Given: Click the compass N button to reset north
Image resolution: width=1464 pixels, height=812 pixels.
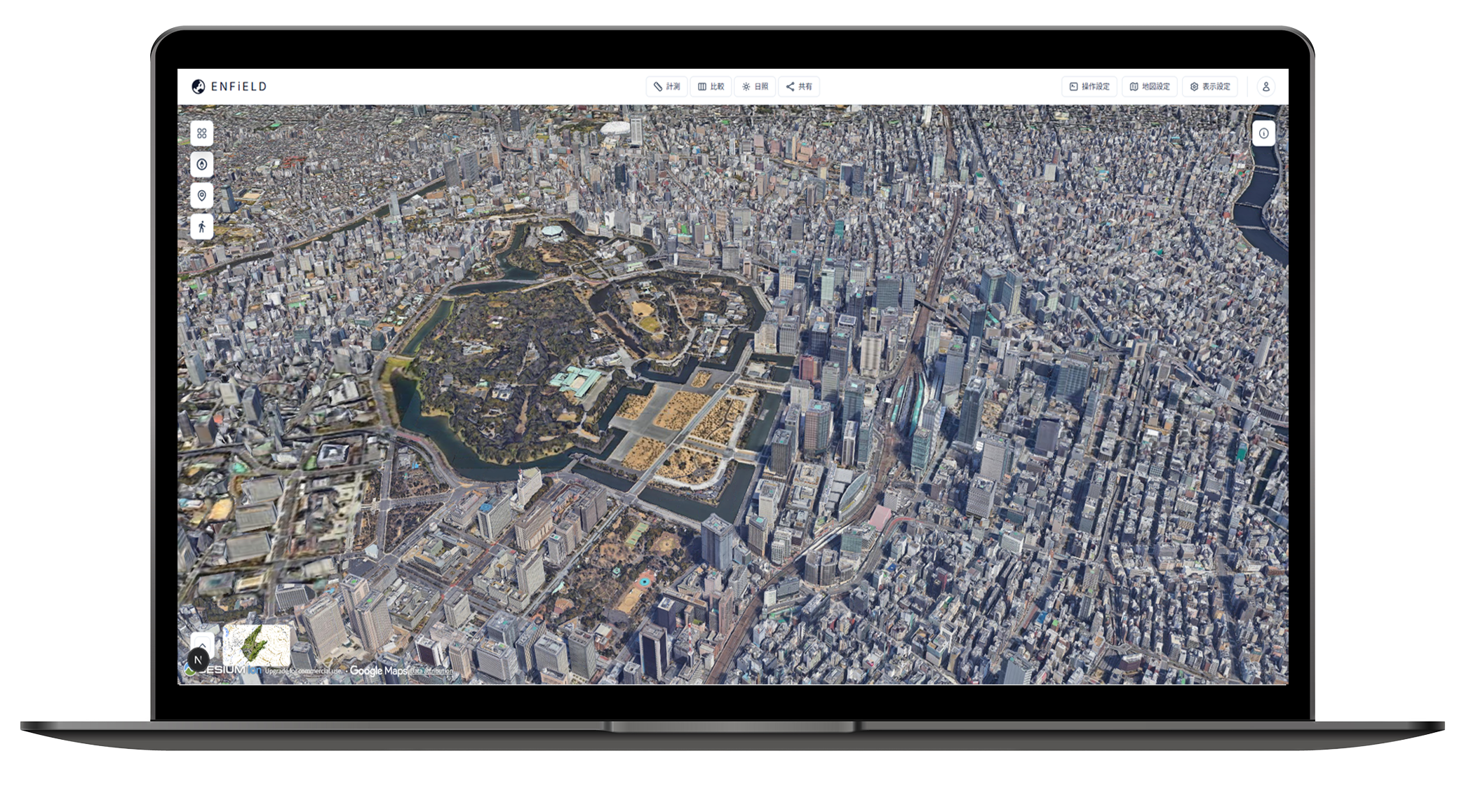Looking at the screenshot, I should (199, 660).
